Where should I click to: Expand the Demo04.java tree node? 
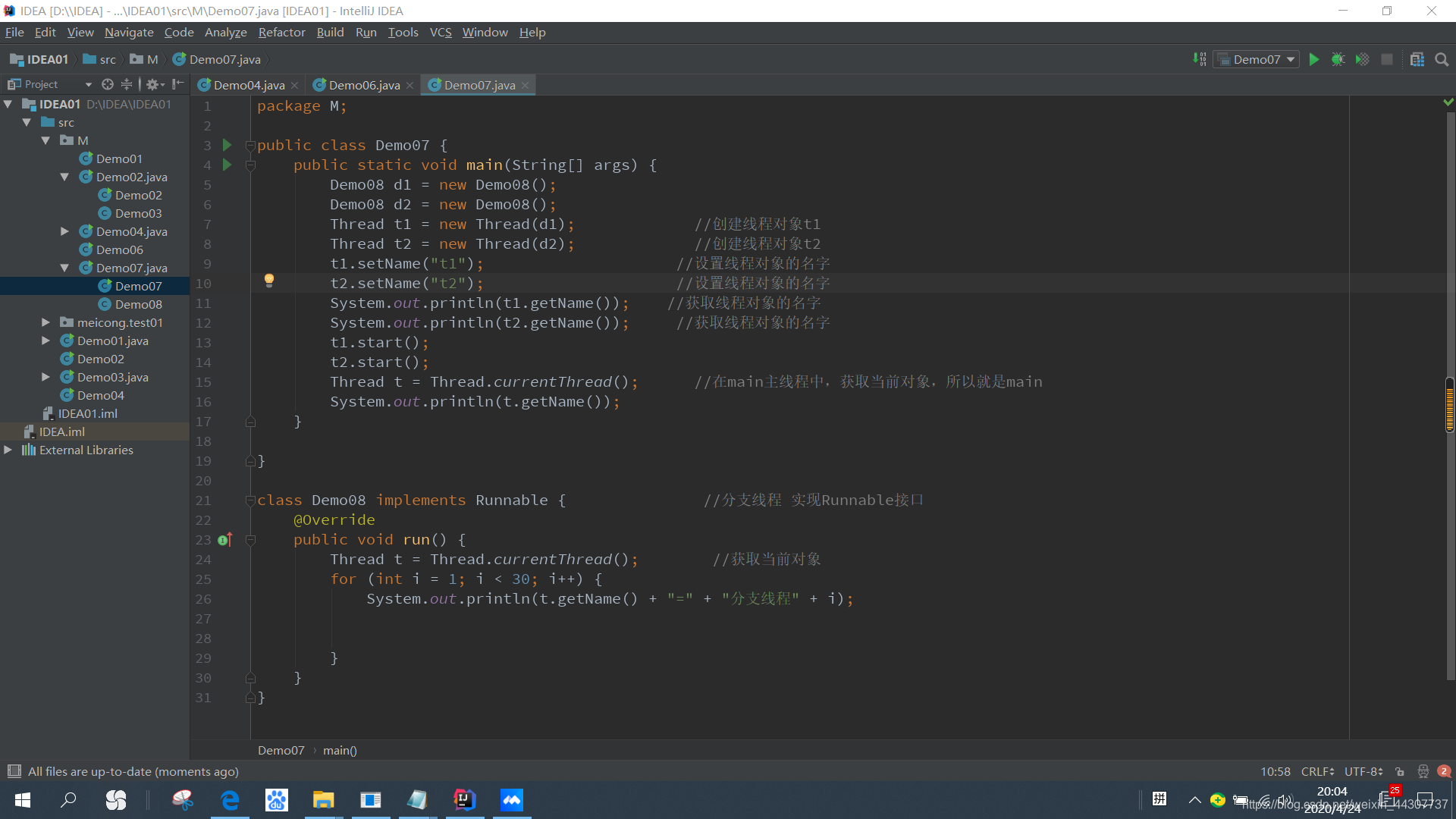pyautogui.click(x=64, y=231)
